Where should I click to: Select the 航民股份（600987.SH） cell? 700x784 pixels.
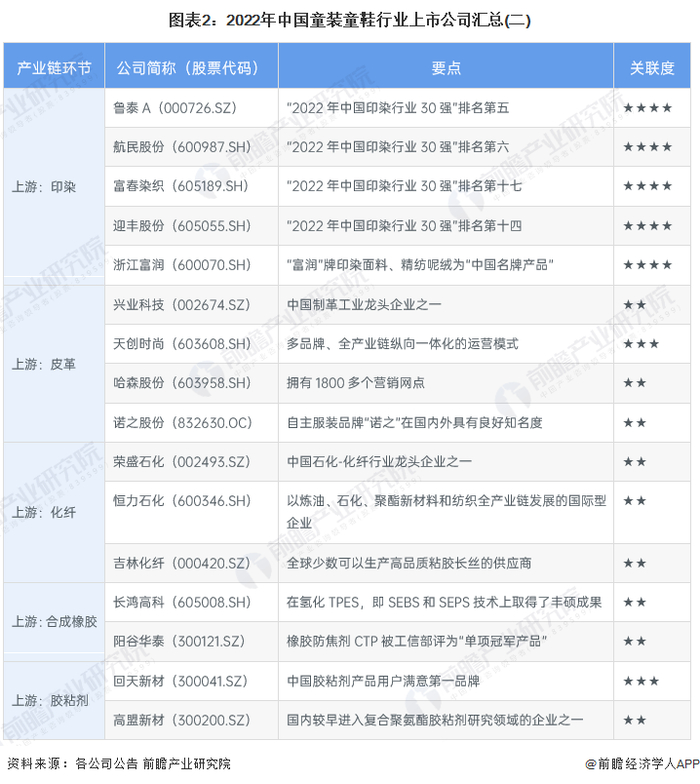192,147
